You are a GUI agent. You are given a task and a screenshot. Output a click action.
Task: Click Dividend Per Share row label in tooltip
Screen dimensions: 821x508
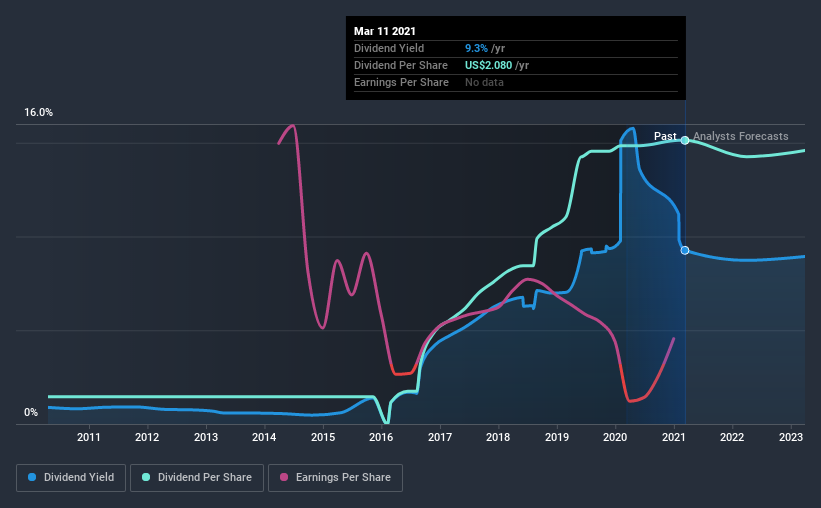401,65
